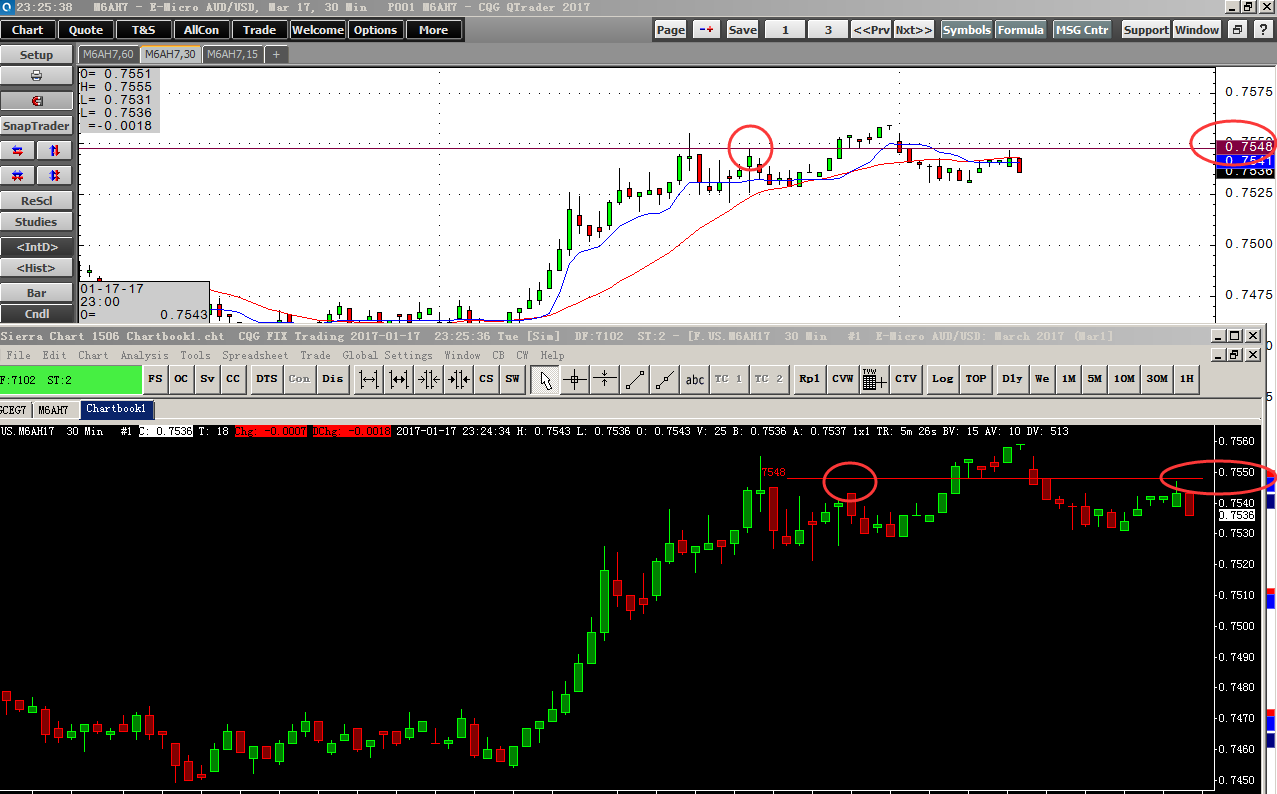Viewport: 1277px width, 794px height.
Task: Open the Studies button in CQG
Action: [x=37, y=222]
